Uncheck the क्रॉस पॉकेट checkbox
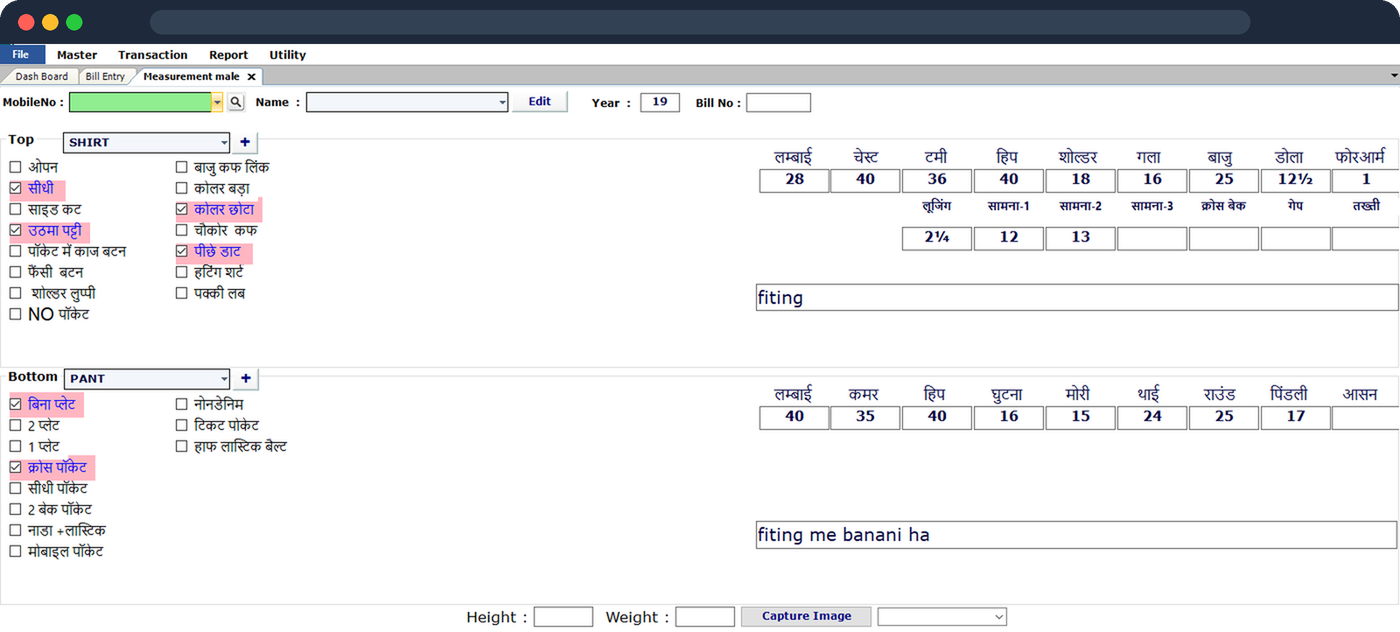The width and height of the screenshot is (1400, 632). pos(15,467)
